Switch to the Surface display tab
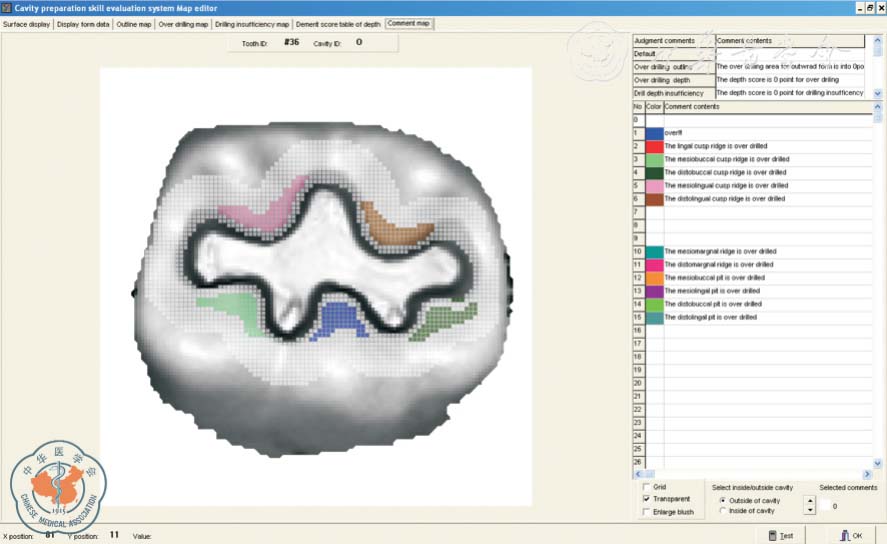This screenshot has height=544, width=887. click(x=27, y=24)
